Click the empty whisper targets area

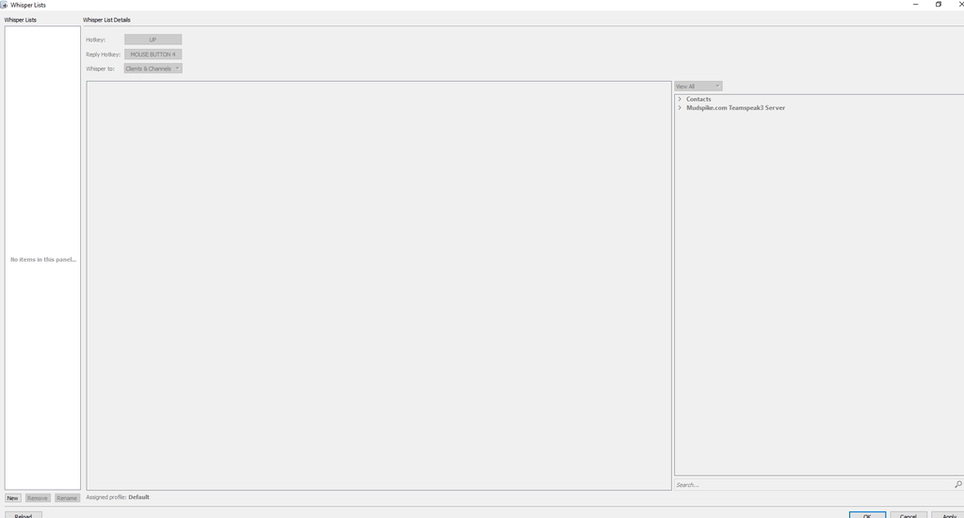pyautogui.click(x=378, y=285)
